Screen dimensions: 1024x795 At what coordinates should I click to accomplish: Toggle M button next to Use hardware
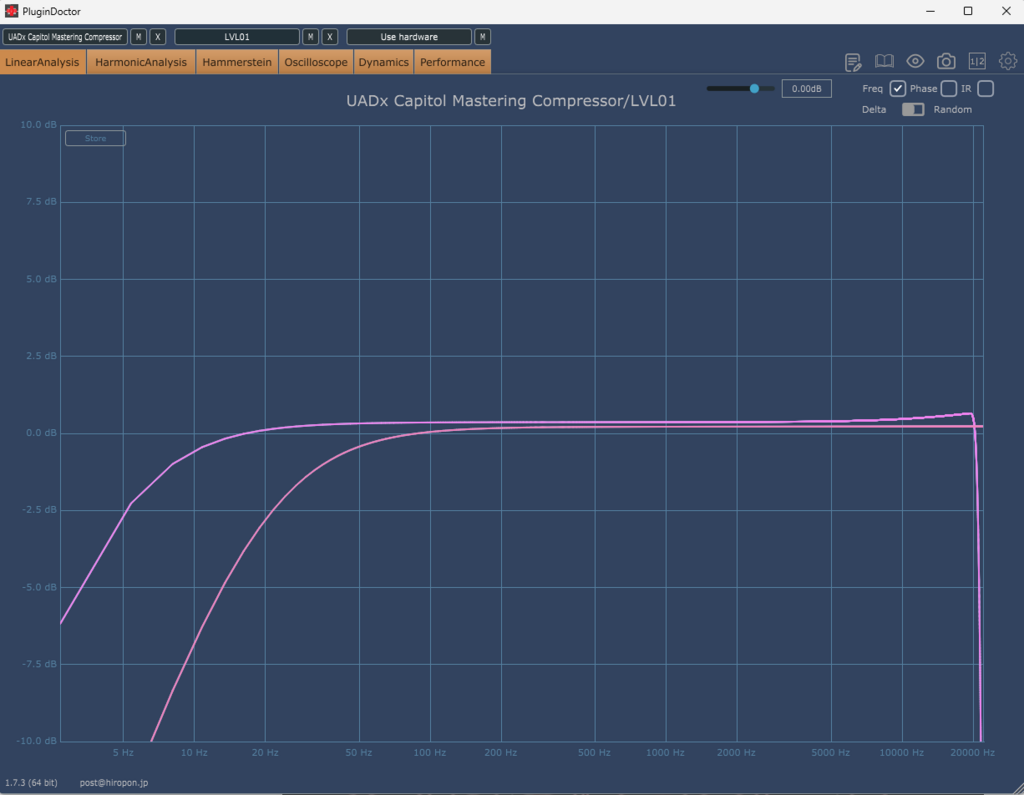point(483,37)
